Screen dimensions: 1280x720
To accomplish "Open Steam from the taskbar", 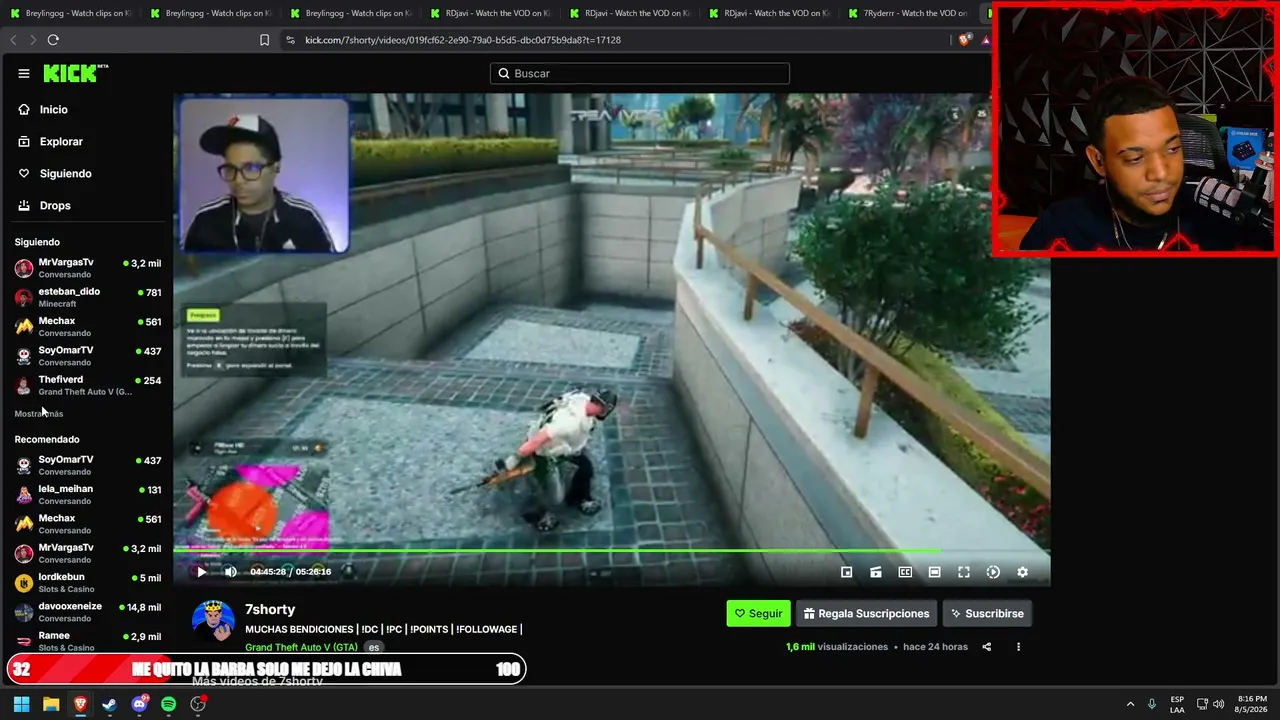I will pos(109,704).
